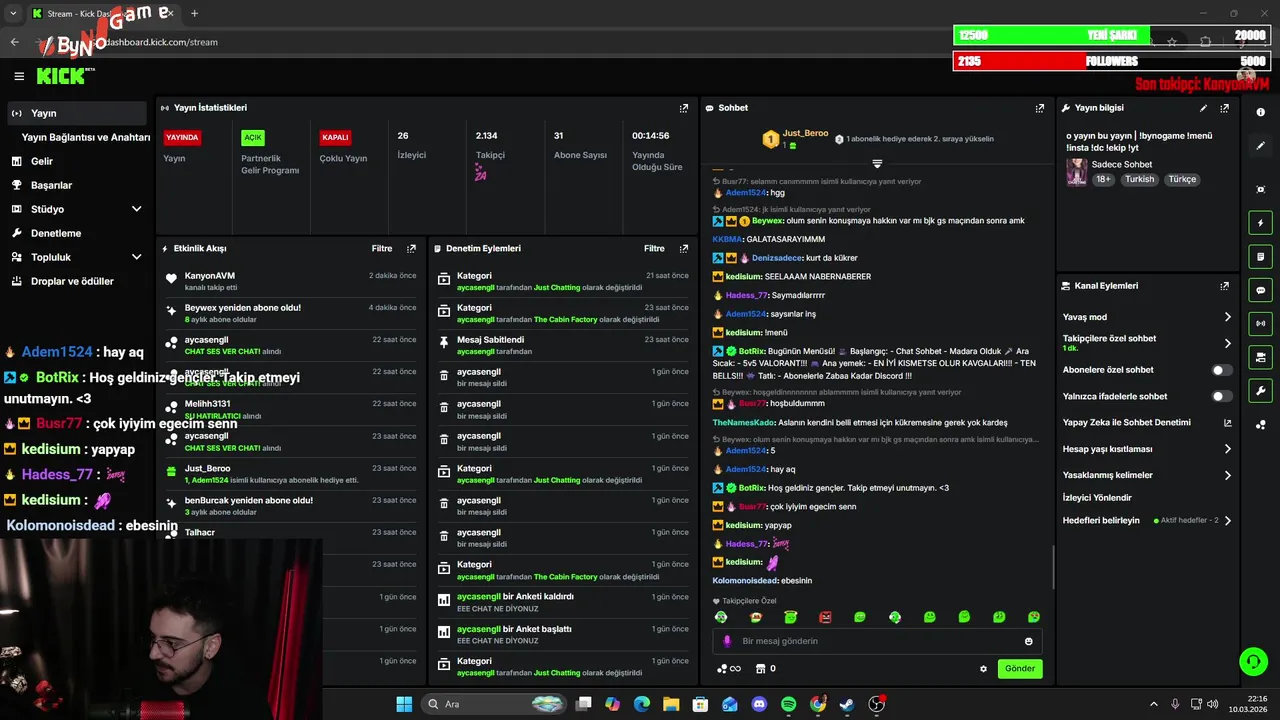Open Filtre in Etkinlik Akışı panel

point(382,248)
